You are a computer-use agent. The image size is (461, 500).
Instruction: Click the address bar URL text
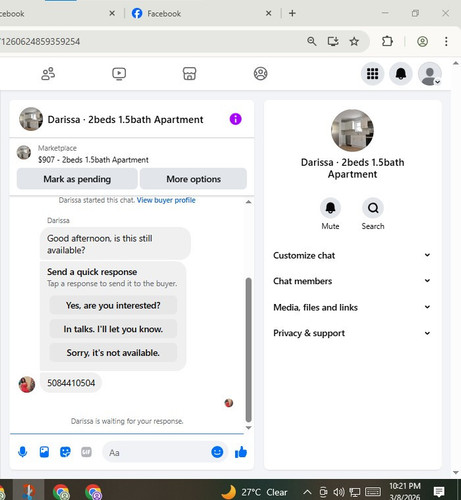(x=40, y=42)
